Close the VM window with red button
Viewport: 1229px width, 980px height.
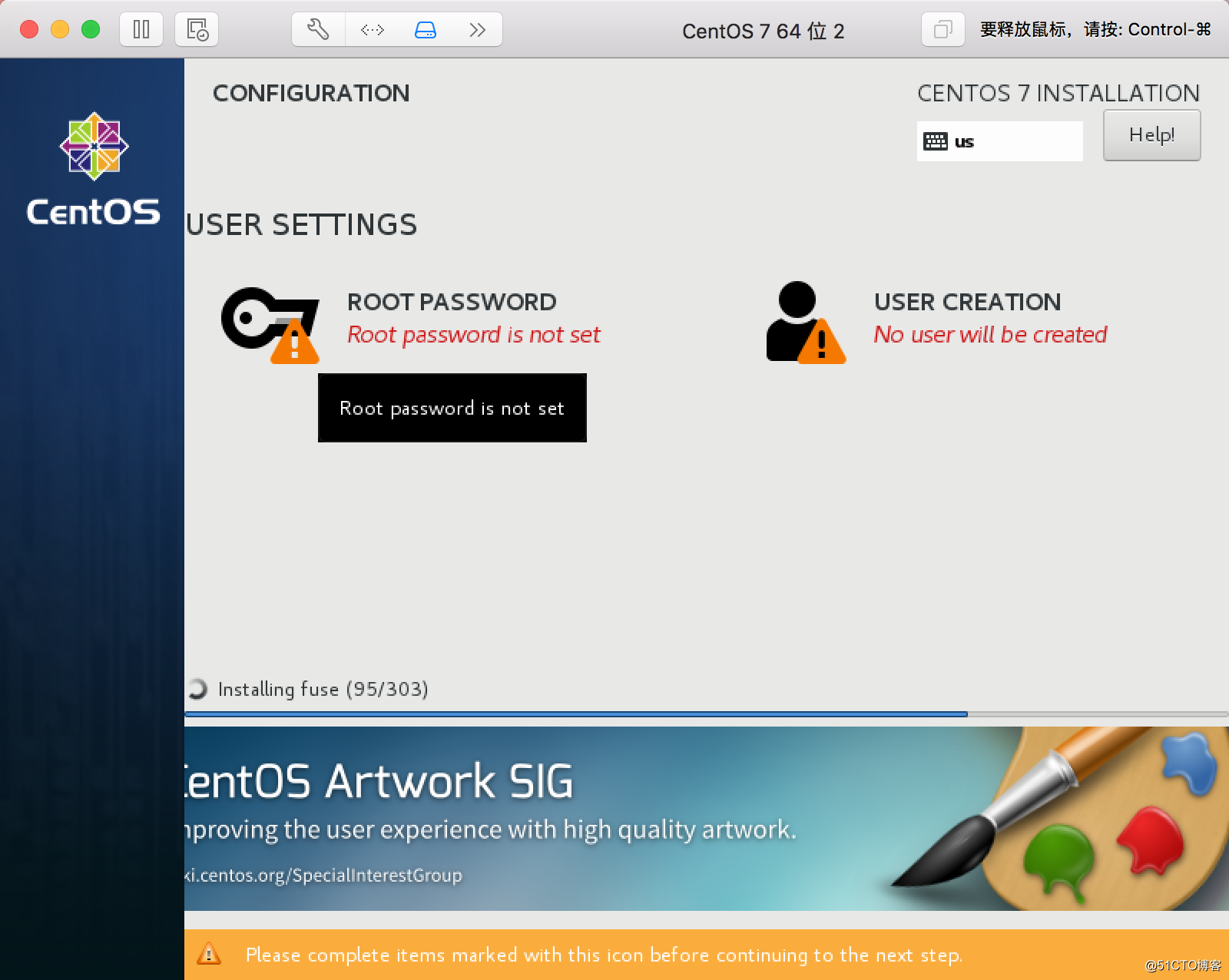pyautogui.click(x=29, y=29)
